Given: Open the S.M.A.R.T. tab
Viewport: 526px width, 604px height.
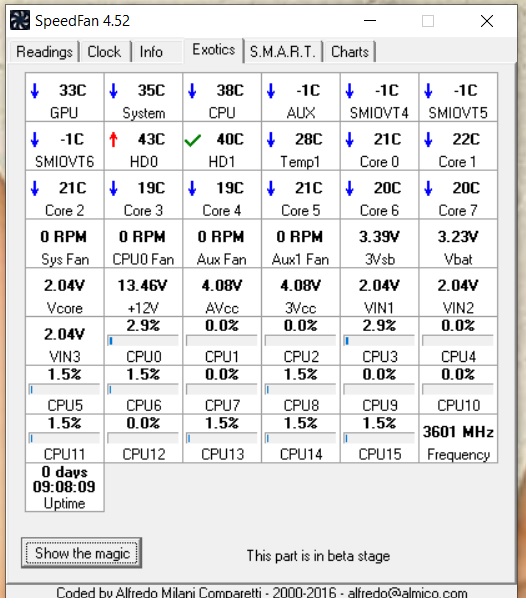Looking at the screenshot, I should (x=282, y=52).
